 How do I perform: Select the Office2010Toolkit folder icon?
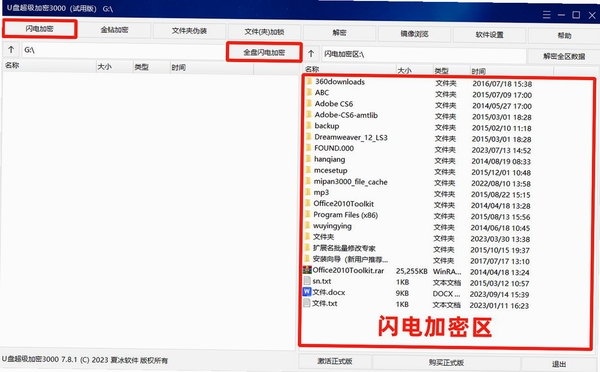coord(308,204)
